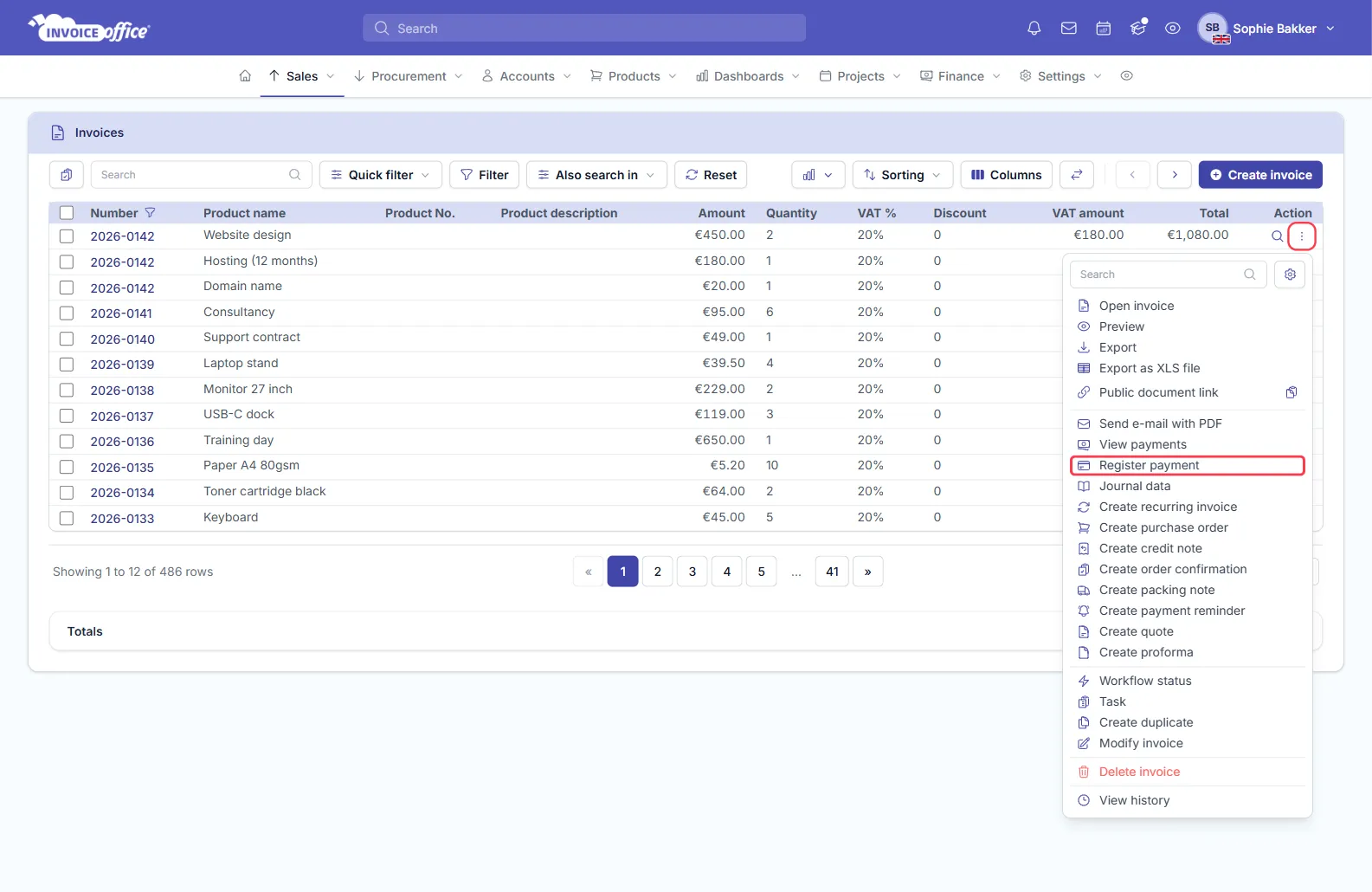Open the calendar icon in header
Viewport: 1372px width, 892px height.
pos(1104,29)
